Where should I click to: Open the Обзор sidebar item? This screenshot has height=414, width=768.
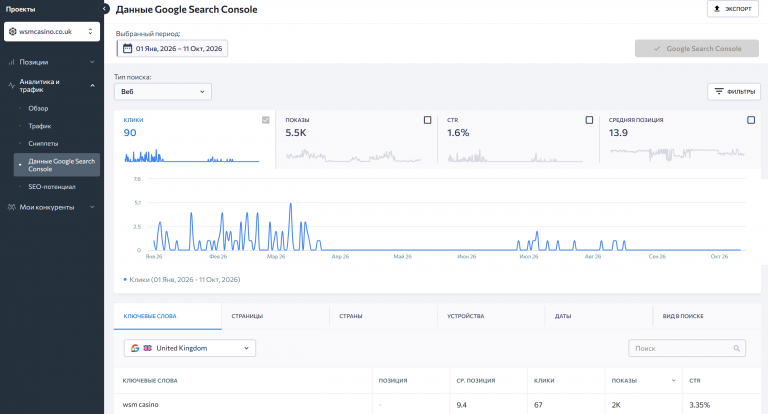pyautogui.click(x=38, y=108)
